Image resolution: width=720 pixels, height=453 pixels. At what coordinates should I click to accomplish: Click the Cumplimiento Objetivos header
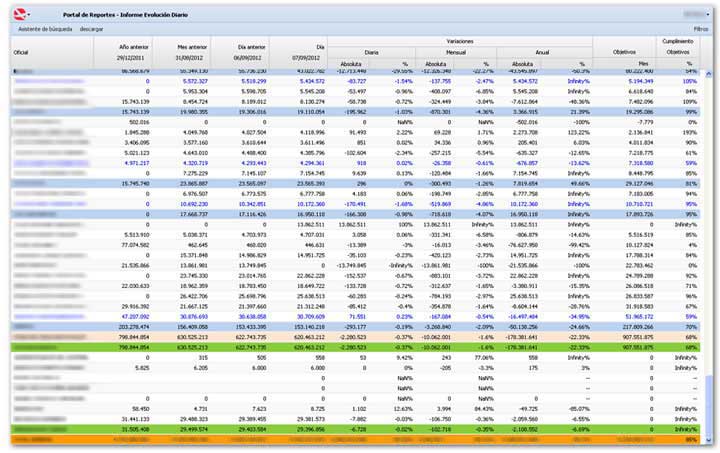[678, 47]
